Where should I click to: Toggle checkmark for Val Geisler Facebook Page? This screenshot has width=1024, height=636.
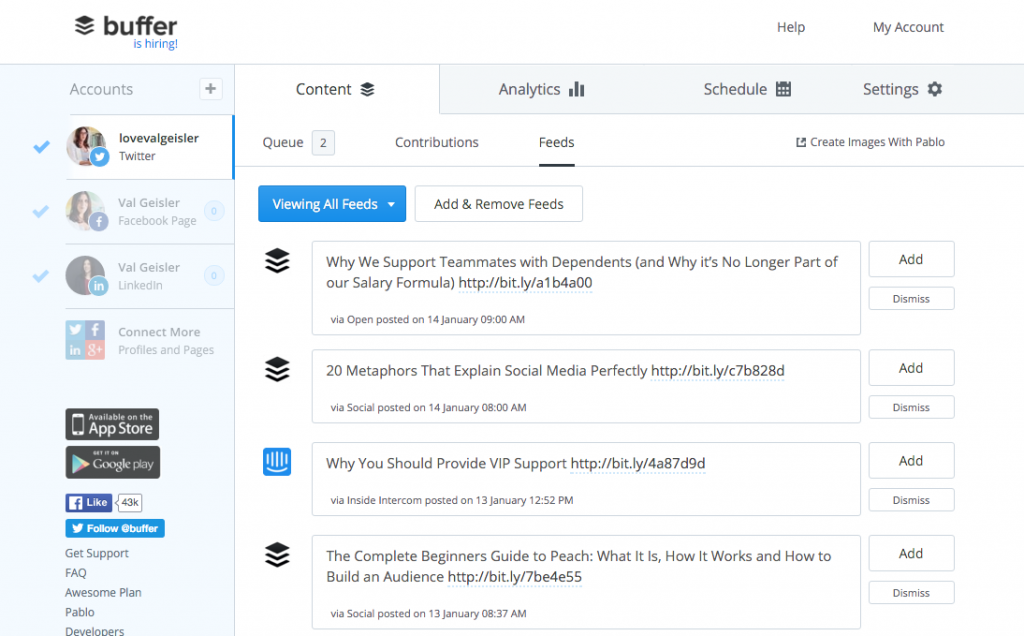point(40,212)
